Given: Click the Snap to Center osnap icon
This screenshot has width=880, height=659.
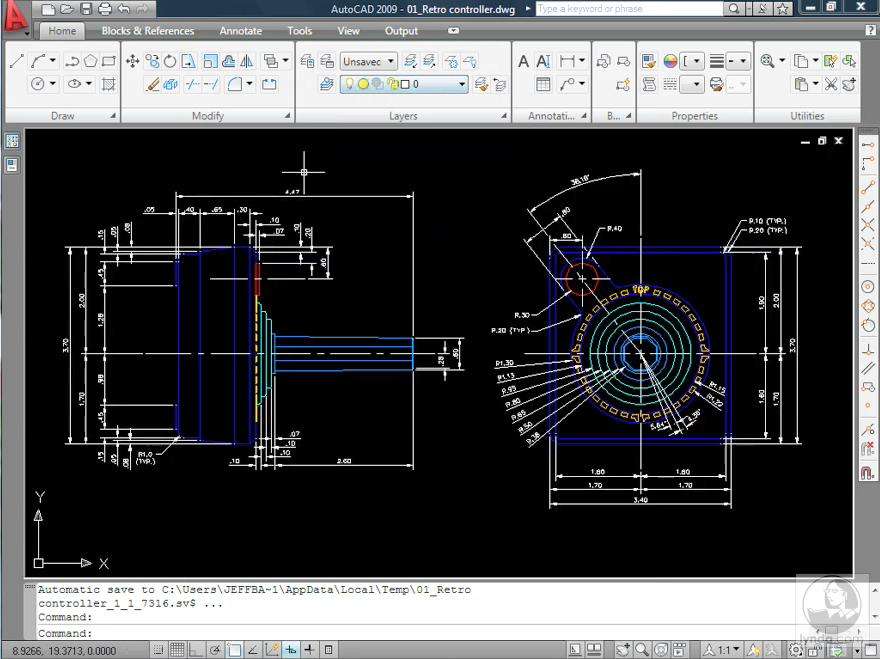Looking at the screenshot, I should (867, 287).
